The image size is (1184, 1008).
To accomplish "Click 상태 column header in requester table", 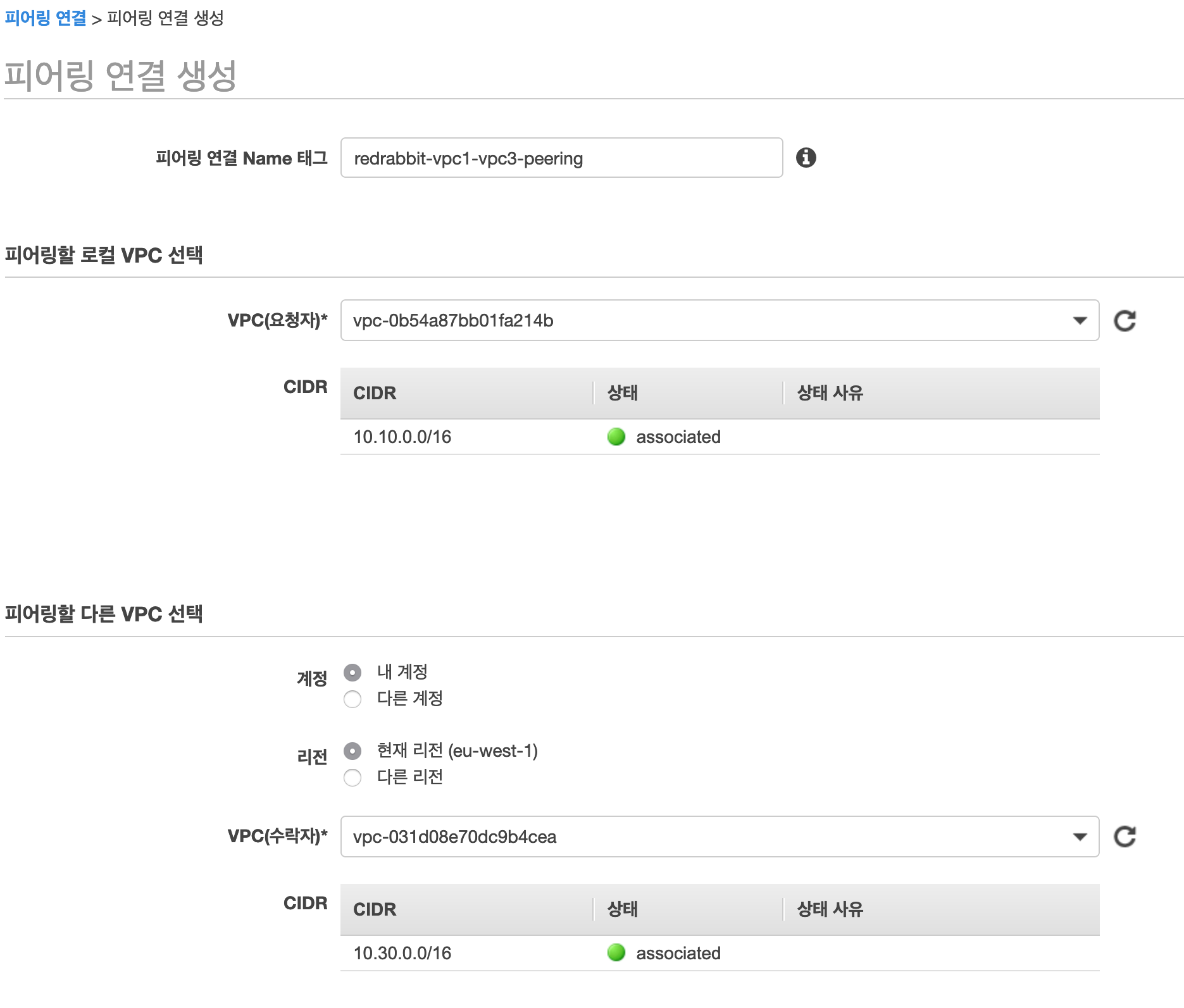I will (x=623, y=393).
